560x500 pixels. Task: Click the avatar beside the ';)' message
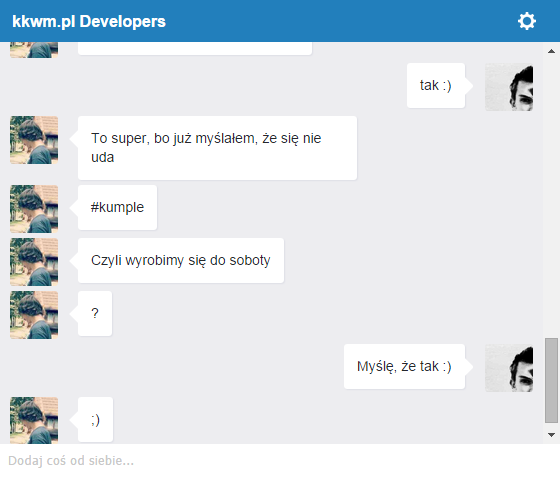point(34,420)
